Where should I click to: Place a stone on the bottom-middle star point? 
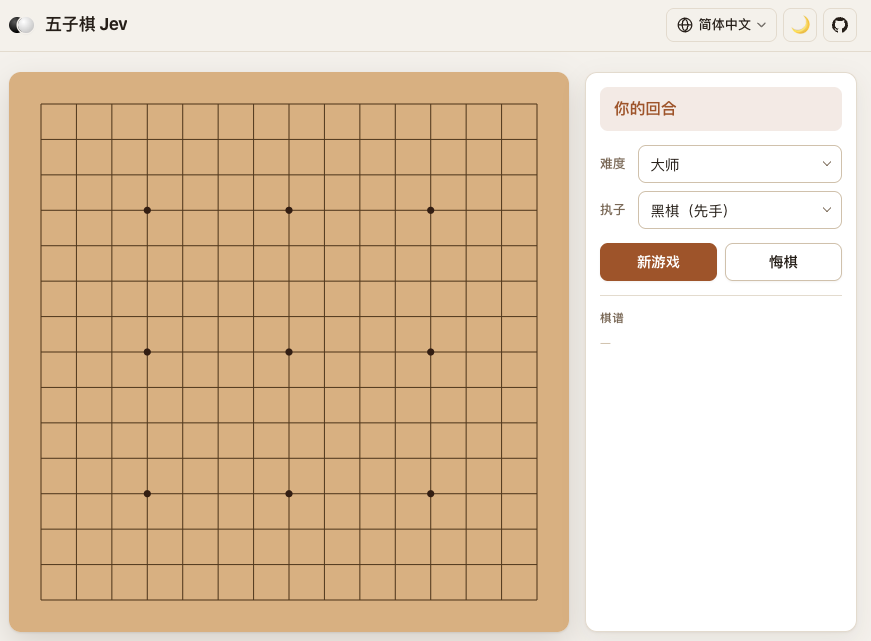(289, 493)
